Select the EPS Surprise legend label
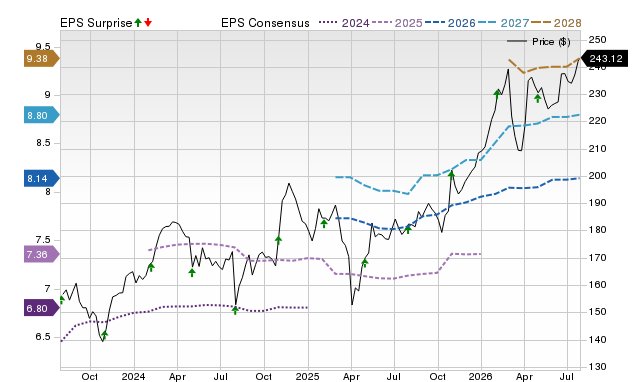 click(x=96, y=23)
